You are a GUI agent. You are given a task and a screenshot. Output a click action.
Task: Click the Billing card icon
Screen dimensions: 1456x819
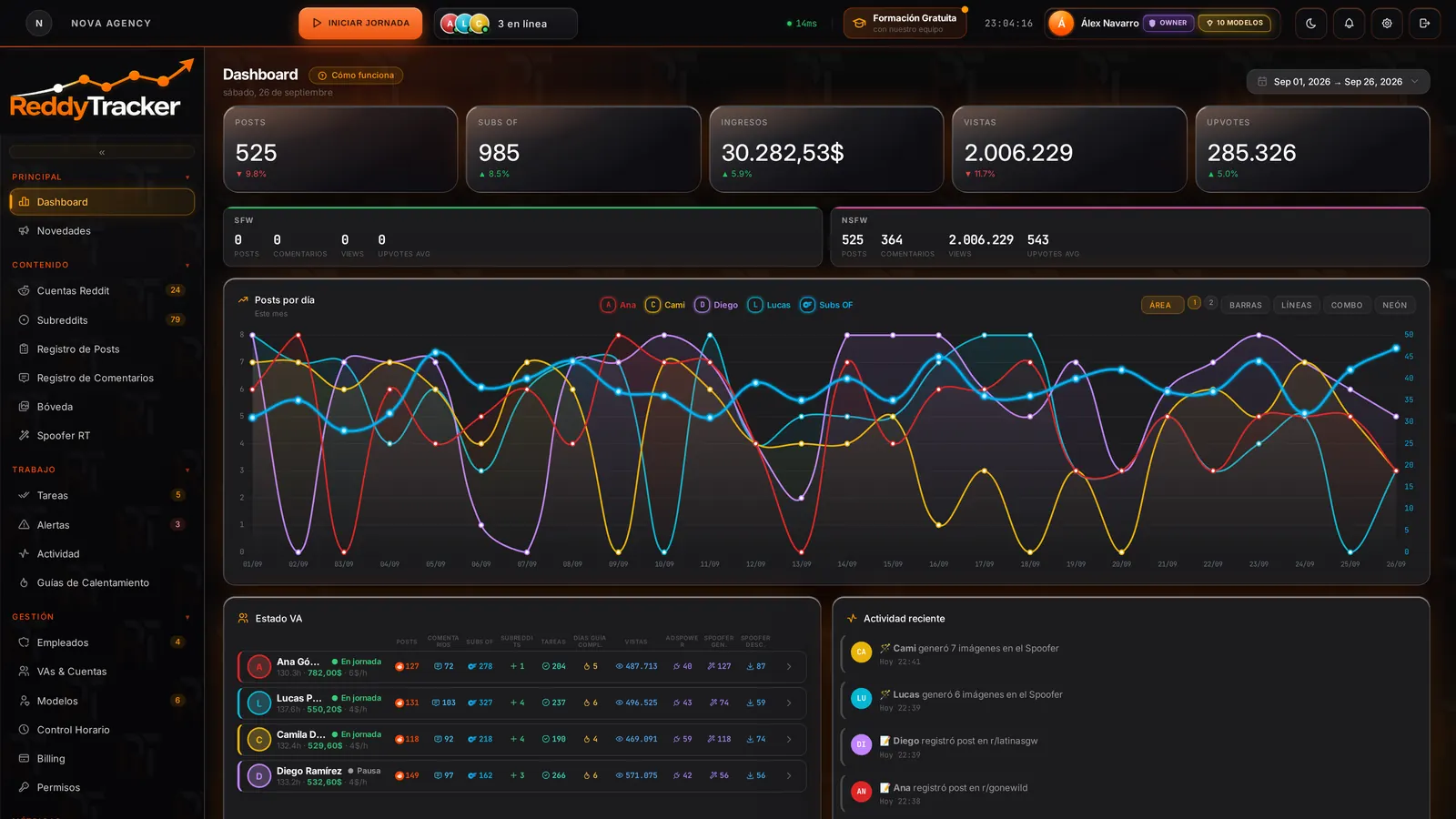click(25, 759)
